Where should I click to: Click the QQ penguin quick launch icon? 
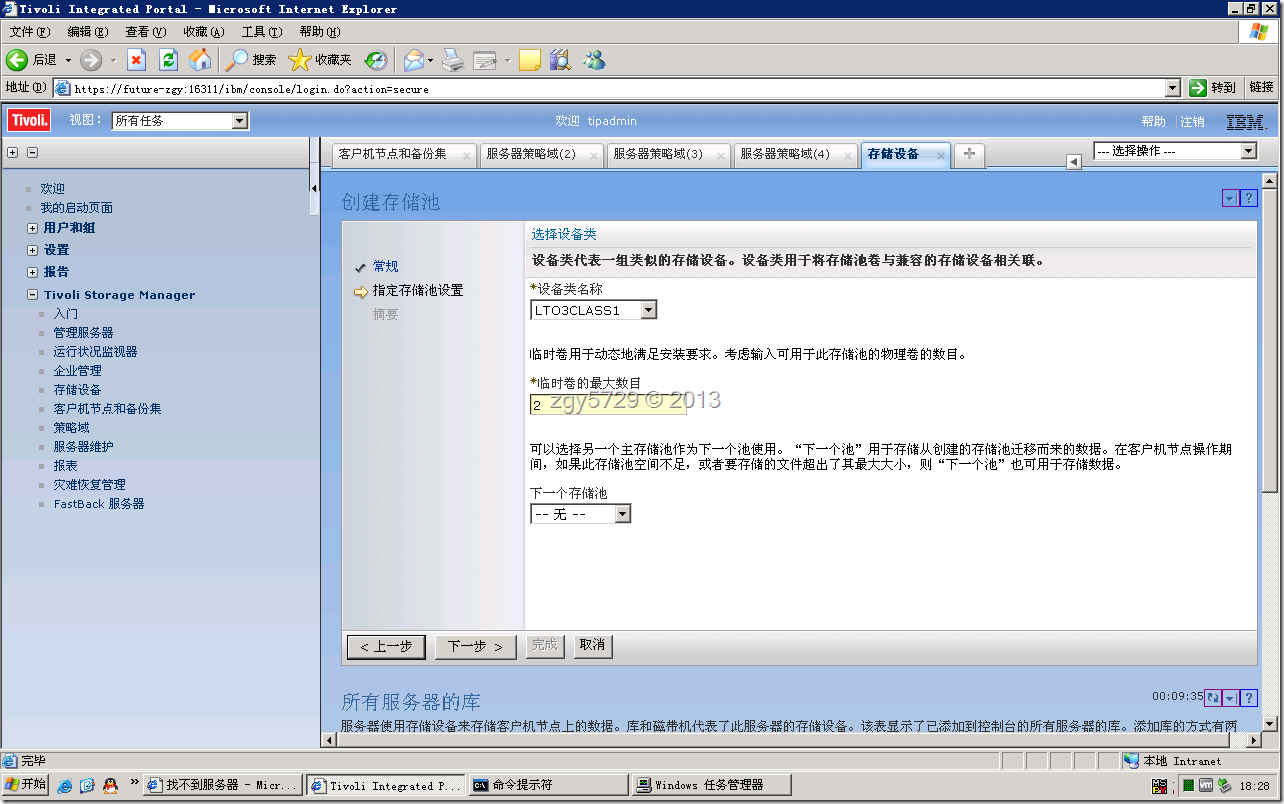pyautogui.click(x=110, y=785)
